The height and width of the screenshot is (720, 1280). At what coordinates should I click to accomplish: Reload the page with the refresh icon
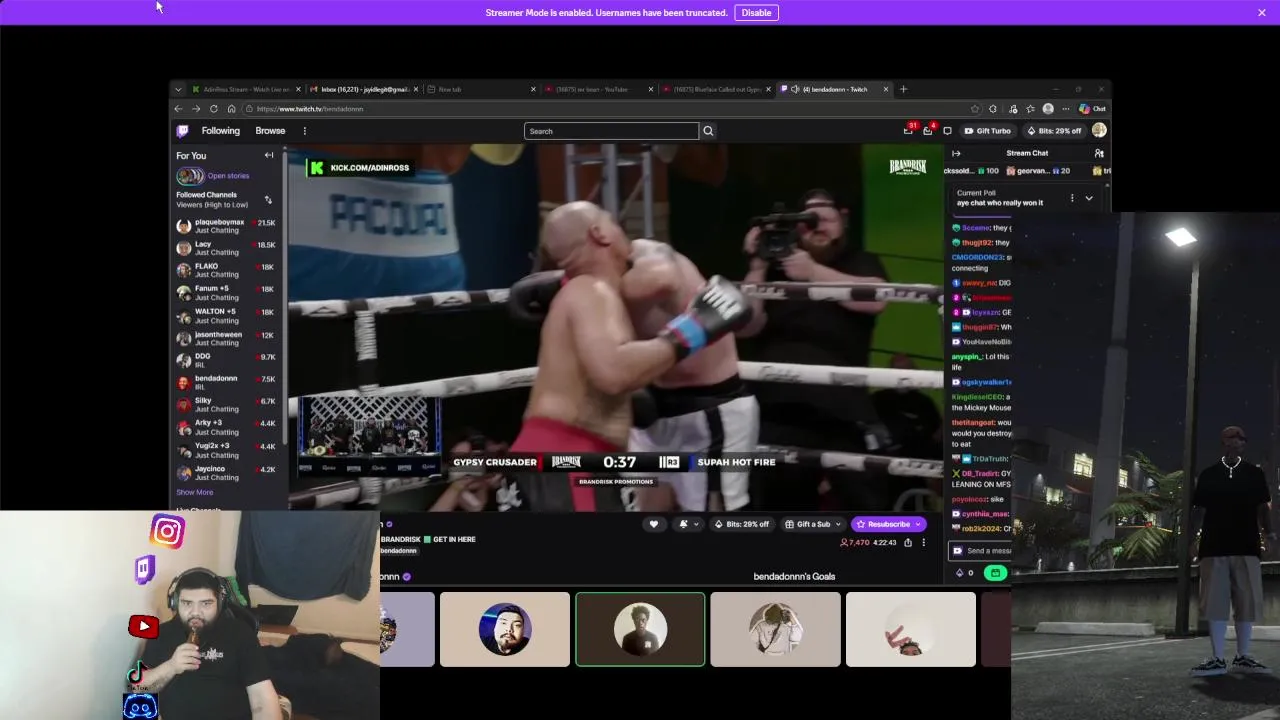click(x=213, y=109)
